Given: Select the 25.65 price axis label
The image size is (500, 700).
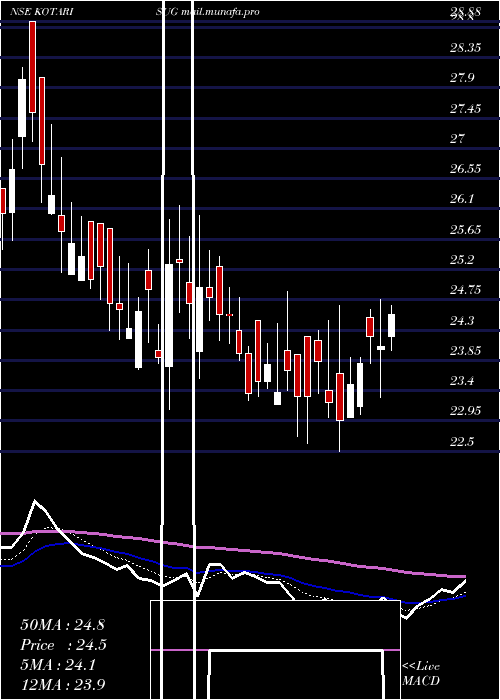Looking at the screenshot, I should point(465,229).
